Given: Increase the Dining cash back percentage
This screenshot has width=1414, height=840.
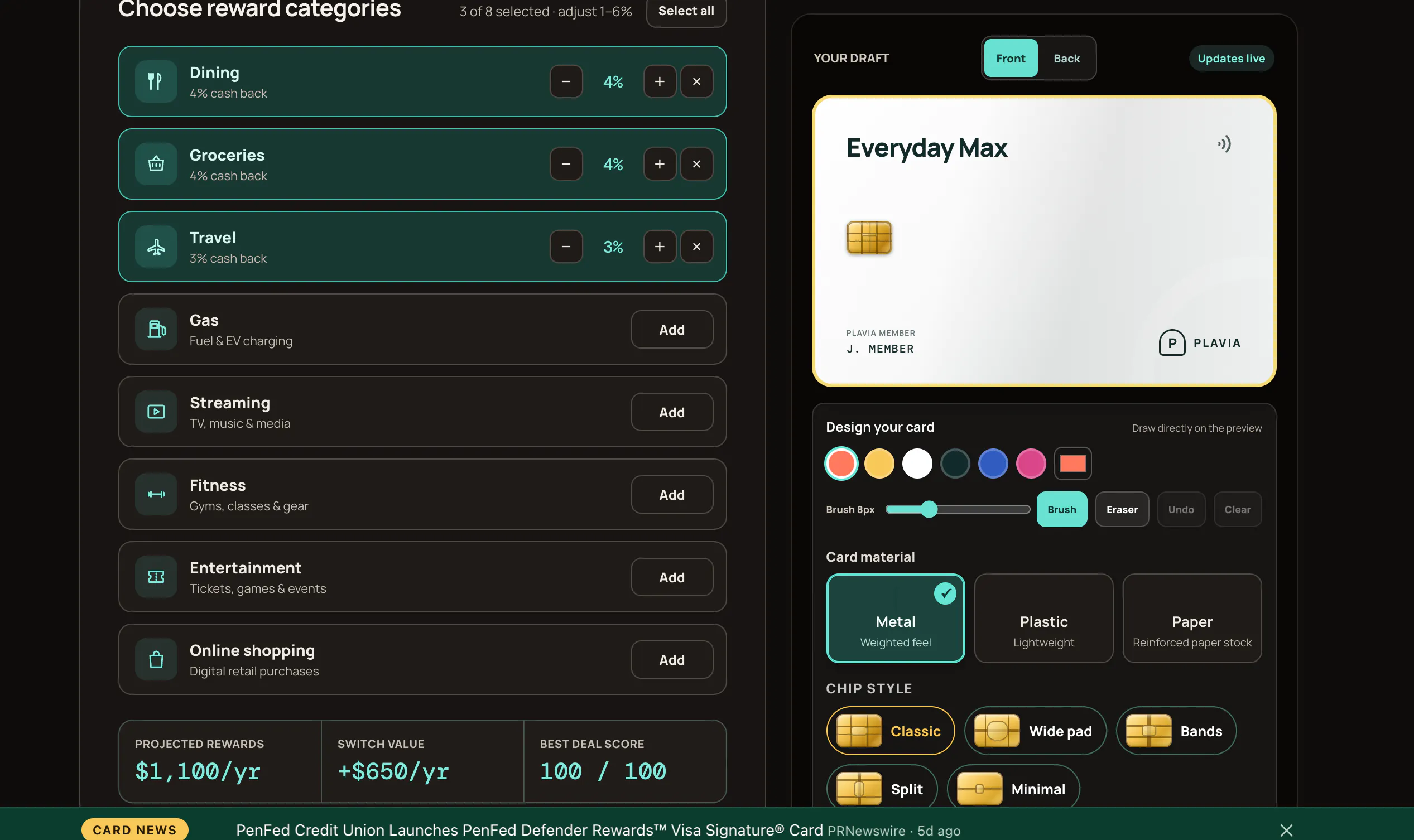Looking at the screenshot, I should (659, 81).
